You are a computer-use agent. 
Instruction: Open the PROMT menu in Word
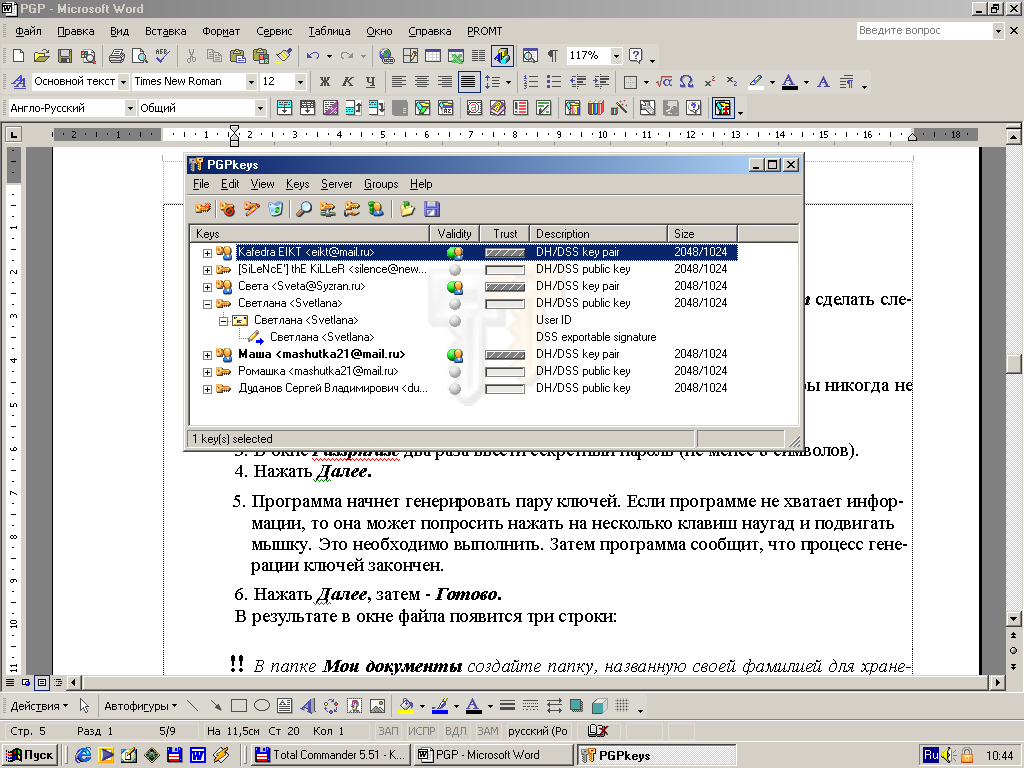485,31
